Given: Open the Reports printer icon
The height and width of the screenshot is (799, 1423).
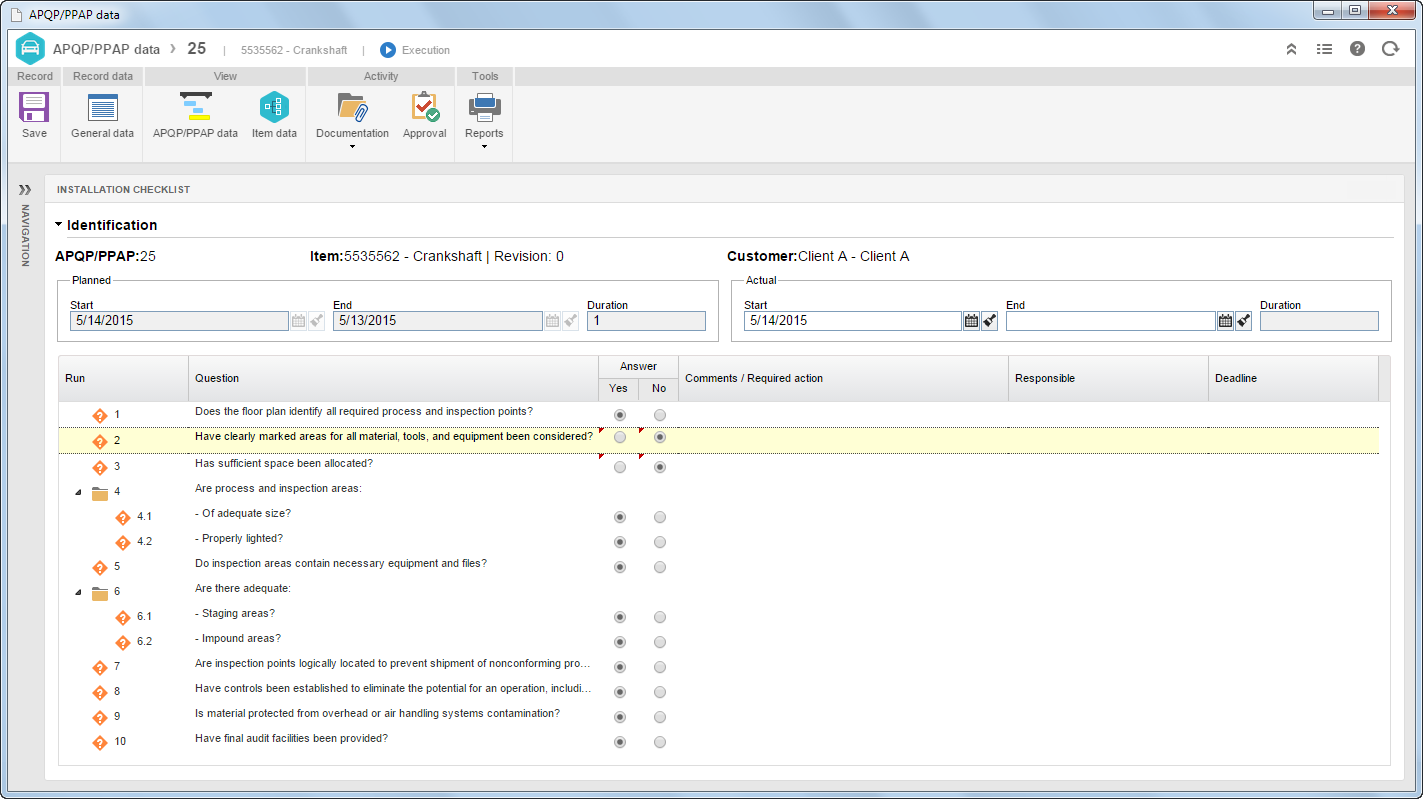Looking at the screenshot, I should tap(484, 107).
